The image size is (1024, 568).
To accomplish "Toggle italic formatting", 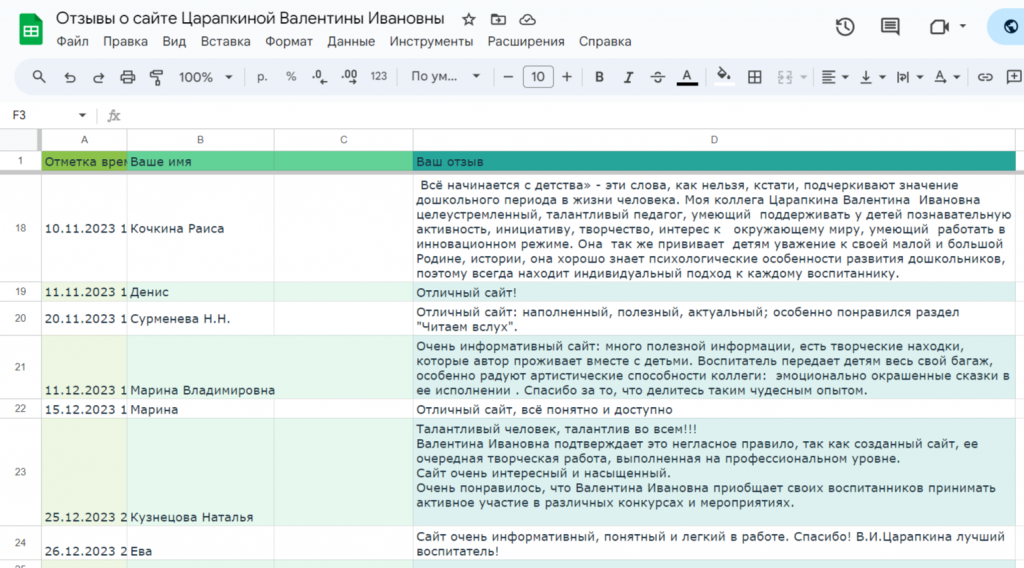I will (628, 77).
